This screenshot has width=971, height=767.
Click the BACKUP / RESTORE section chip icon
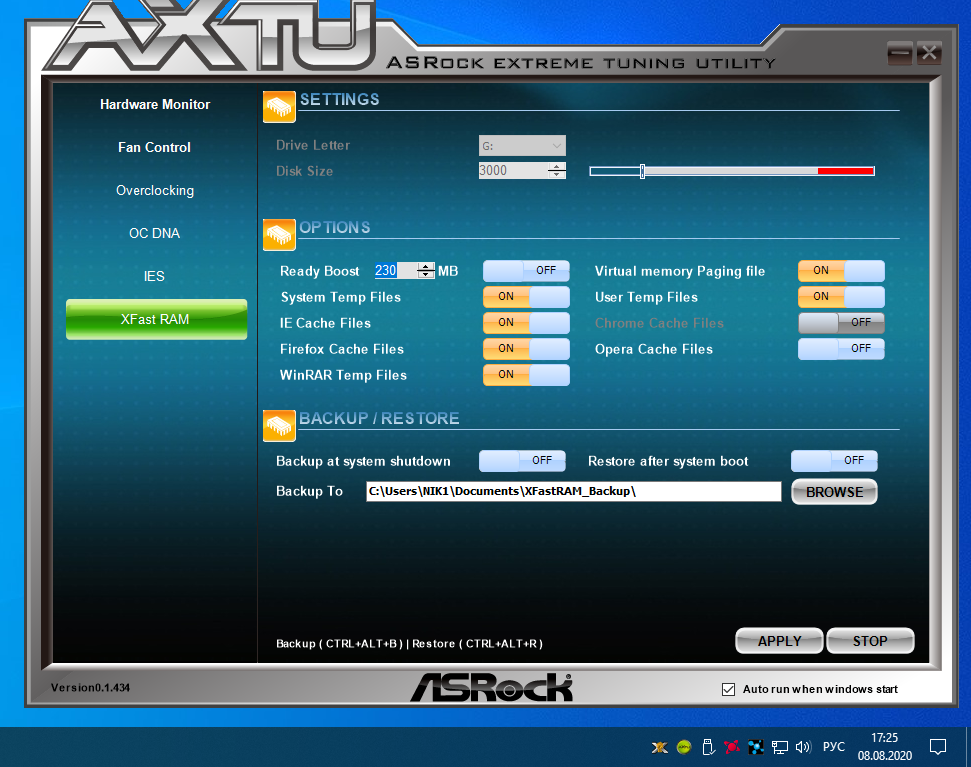coord(279,426)
